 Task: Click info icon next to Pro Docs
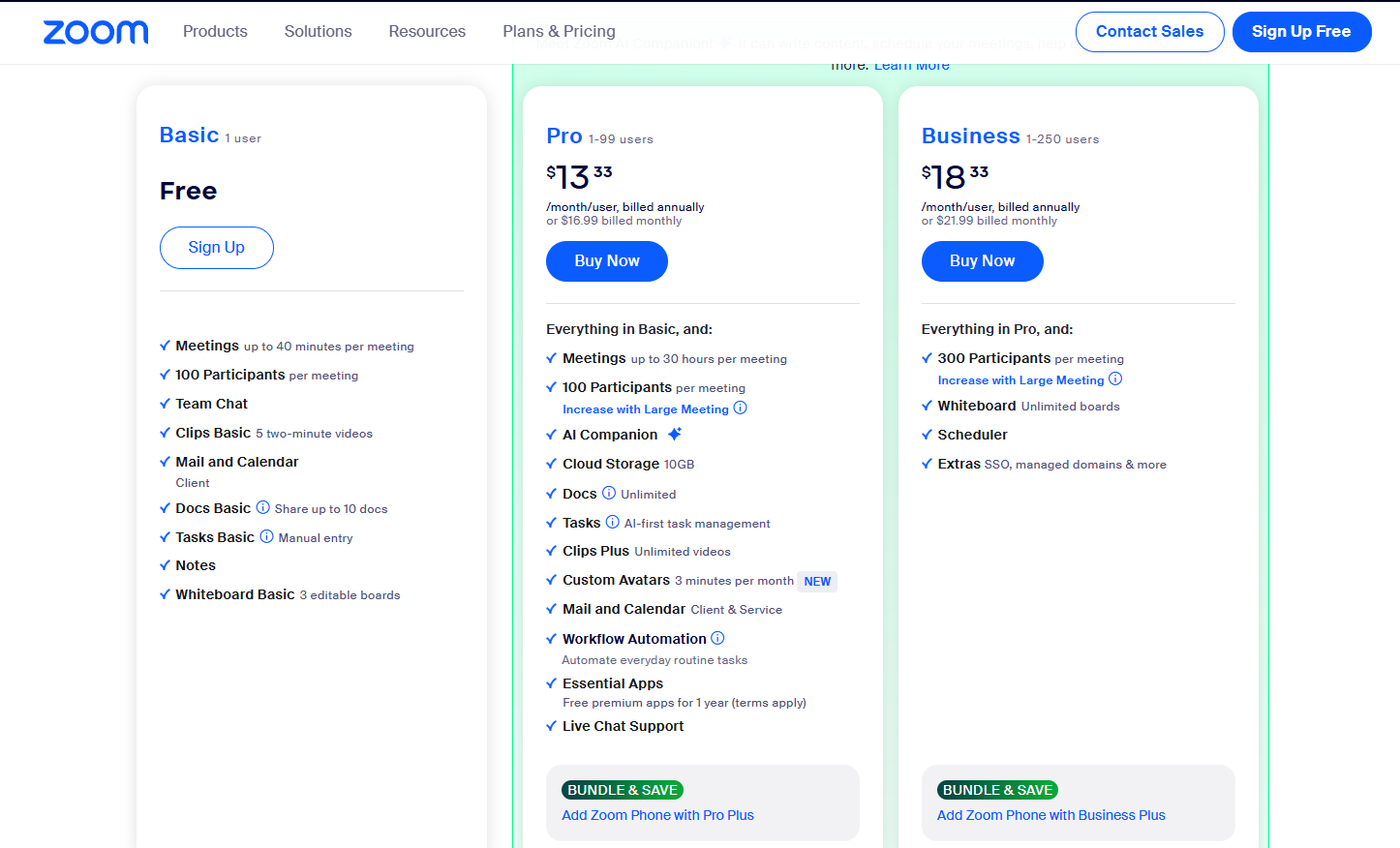(x=609, y=493)
